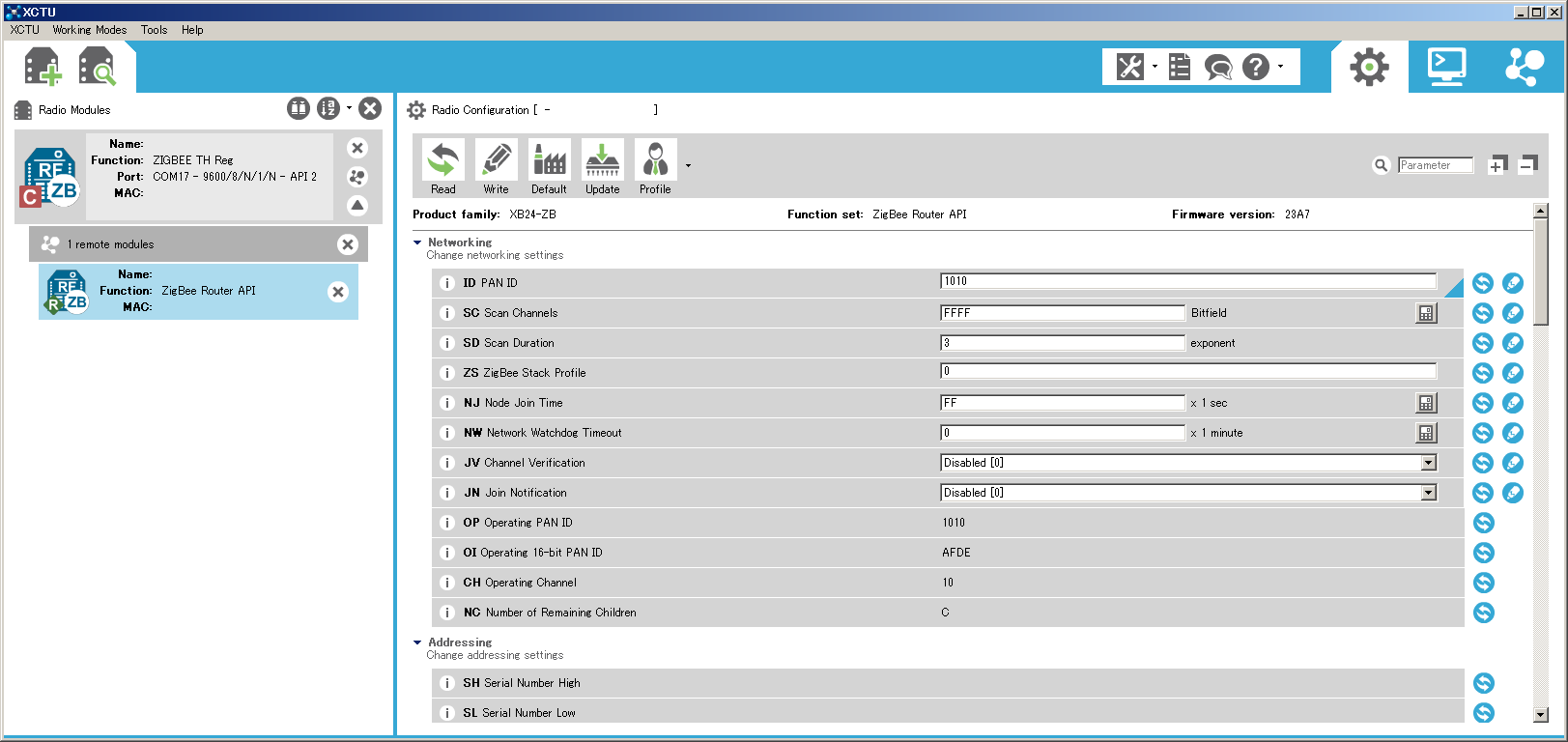Select the ZigBee Router API remote module
The width and height of the screenshot is (1568, 742).
(198, 292)
